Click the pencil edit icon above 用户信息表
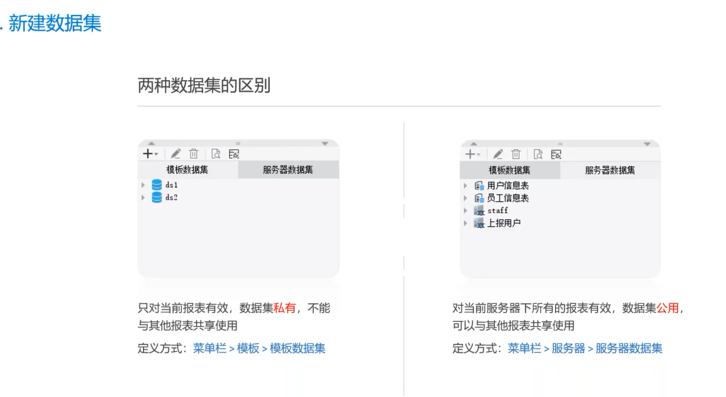726x397 pixels. click(498, 154)
